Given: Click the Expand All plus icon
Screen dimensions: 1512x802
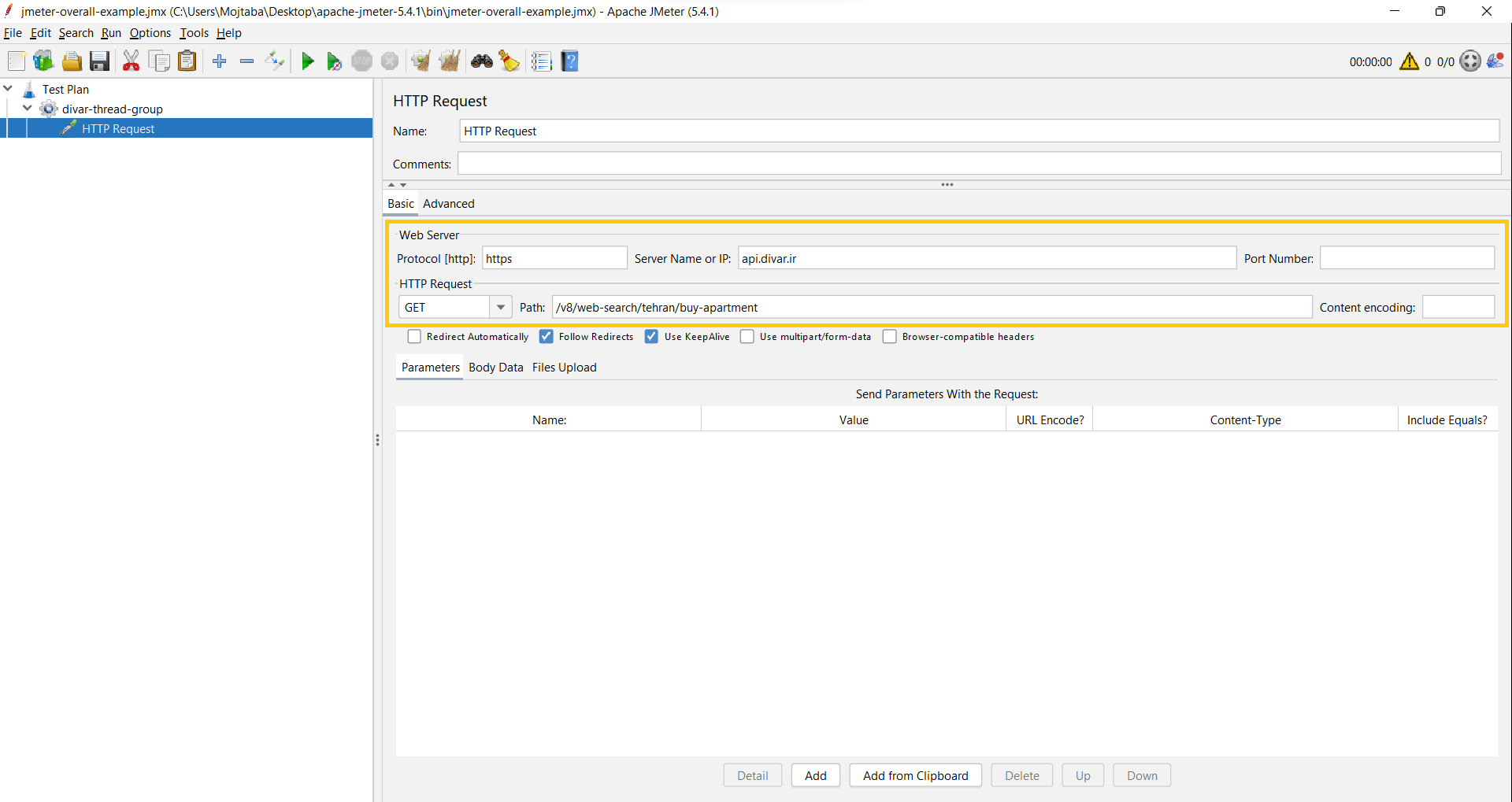Looking at the screenshot, I should click(220, 61).
